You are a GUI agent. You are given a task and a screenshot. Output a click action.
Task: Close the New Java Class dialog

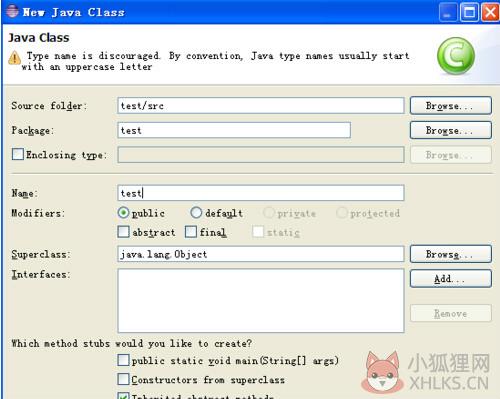click(490, 12)
